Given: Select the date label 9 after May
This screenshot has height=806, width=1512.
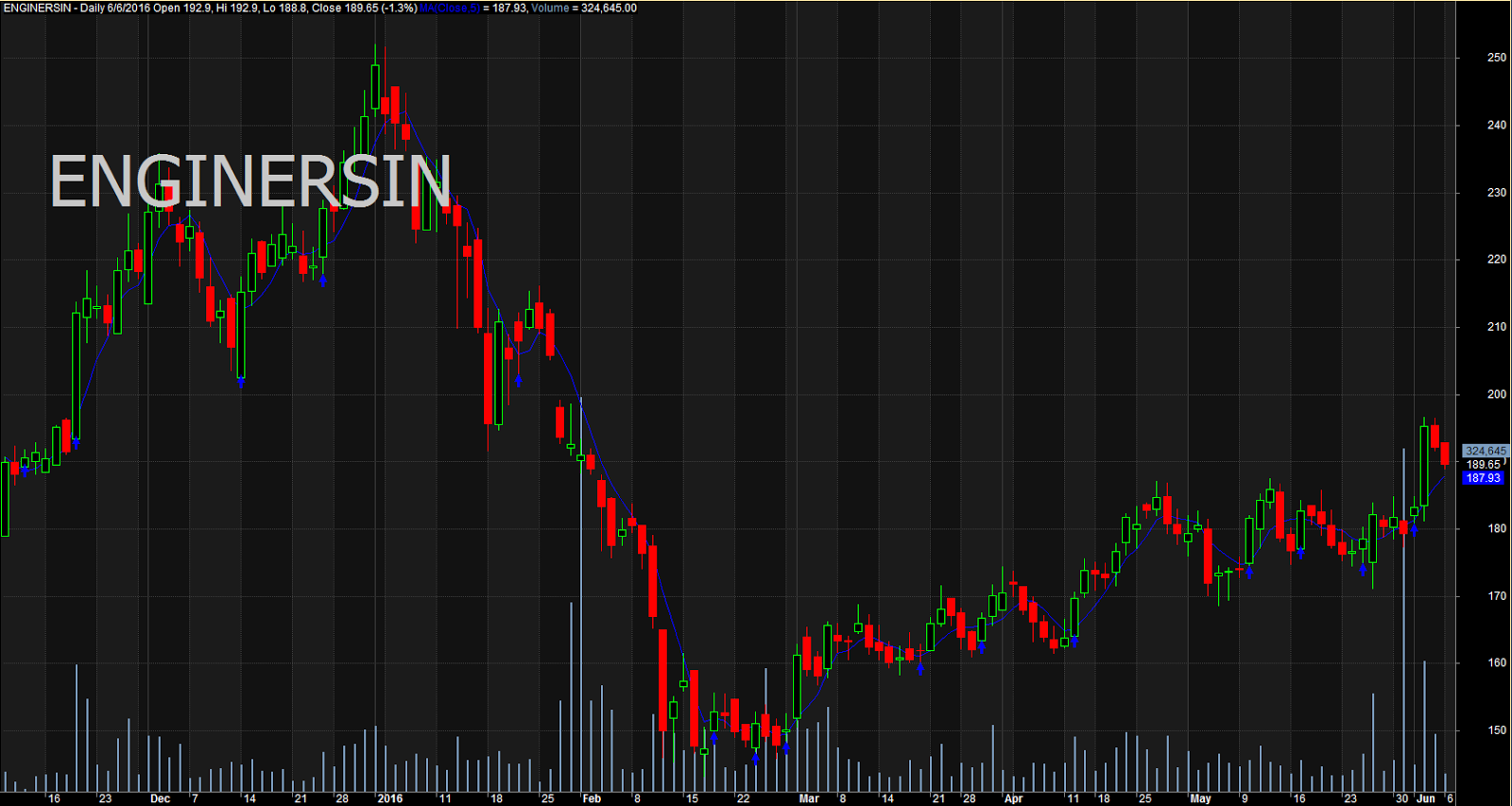Looking at the screenshot, I should coord(1245,798).
